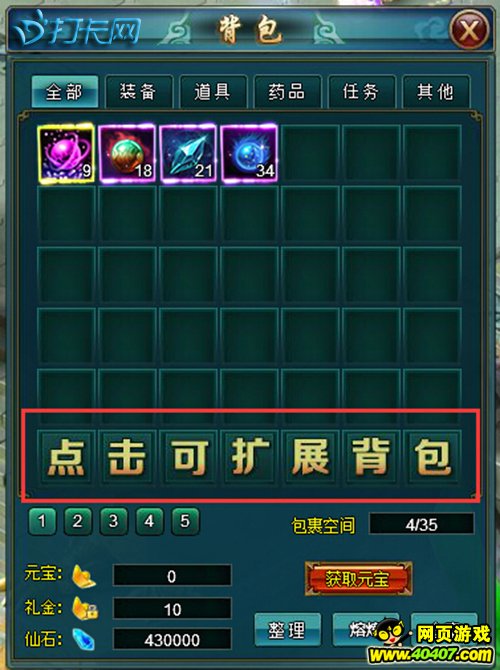Image resolution: width=500 pixels, height=670 pixels.
Task: Click the gold yuanbao ingot icon
Action: 83,576
